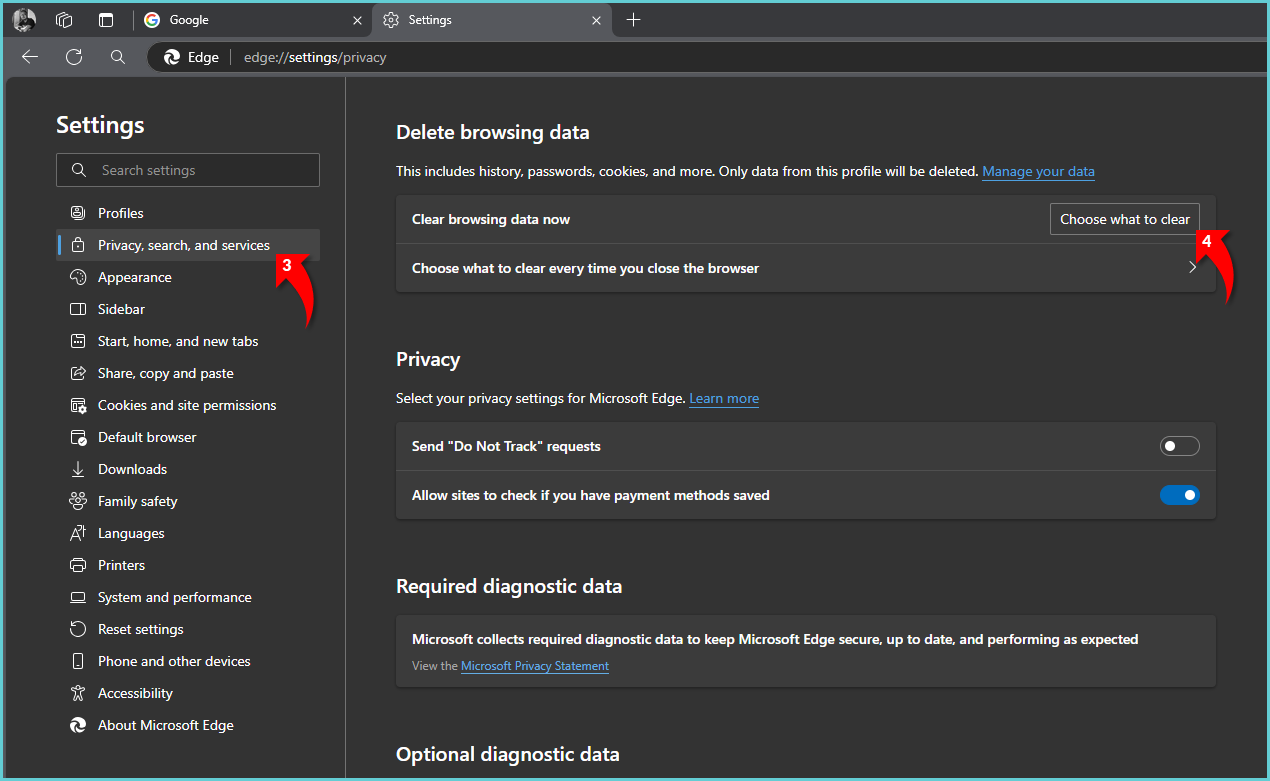Open About Microsoft Edge
This screenshot has width=1270, height=781.
coord(188,725)
